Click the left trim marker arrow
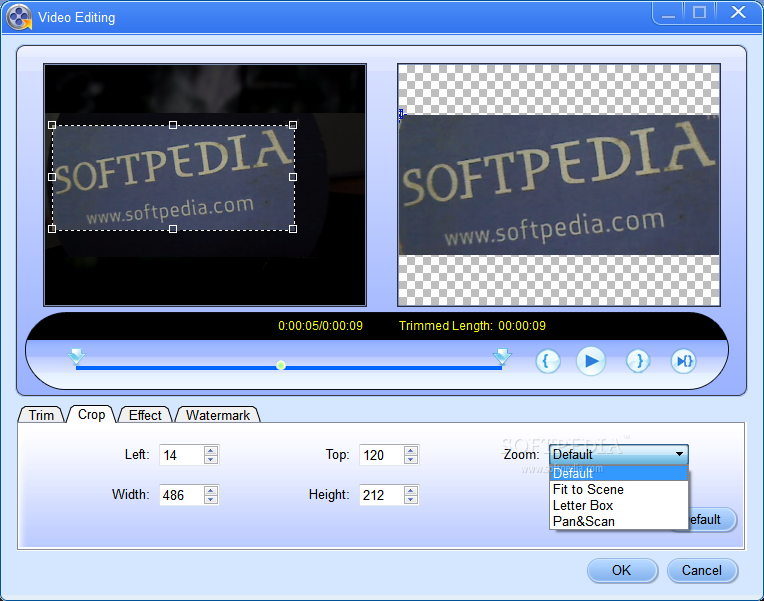This screenshot has height=601, width=764. pyautogui.click(x=76, y=356)
